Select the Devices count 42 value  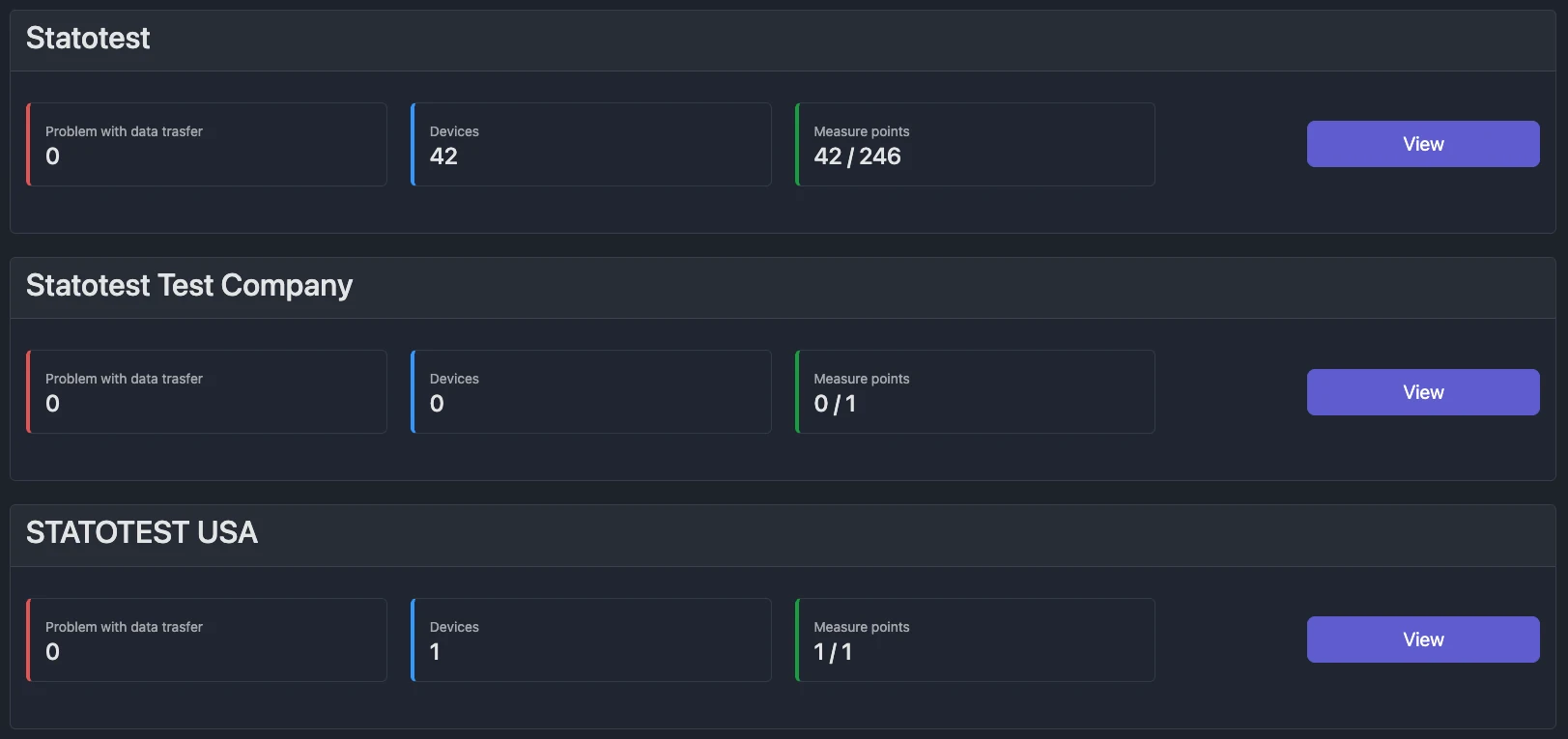[x=444, y=156]
